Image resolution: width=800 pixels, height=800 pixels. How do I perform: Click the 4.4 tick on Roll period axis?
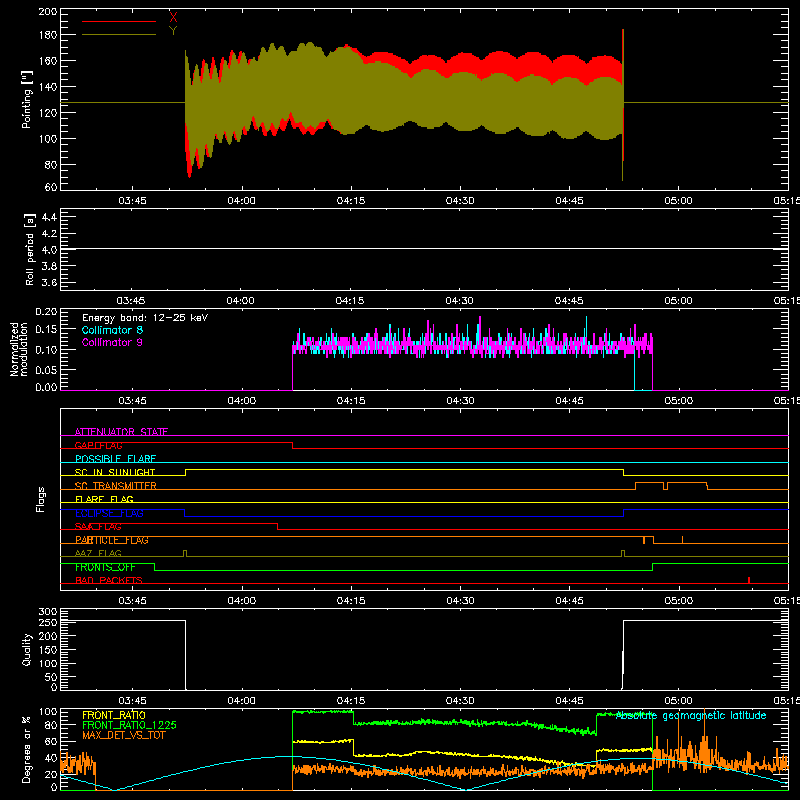49,217
